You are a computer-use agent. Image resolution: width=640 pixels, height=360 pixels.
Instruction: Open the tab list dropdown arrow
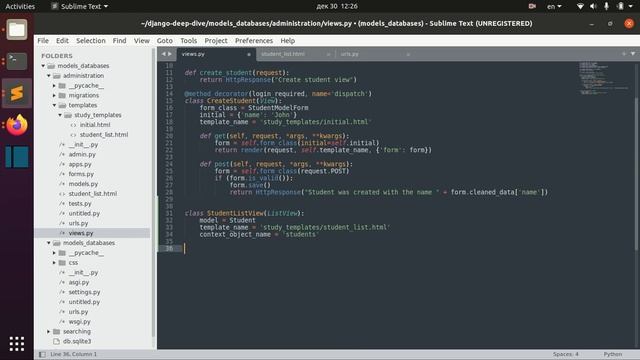point(633,53)
